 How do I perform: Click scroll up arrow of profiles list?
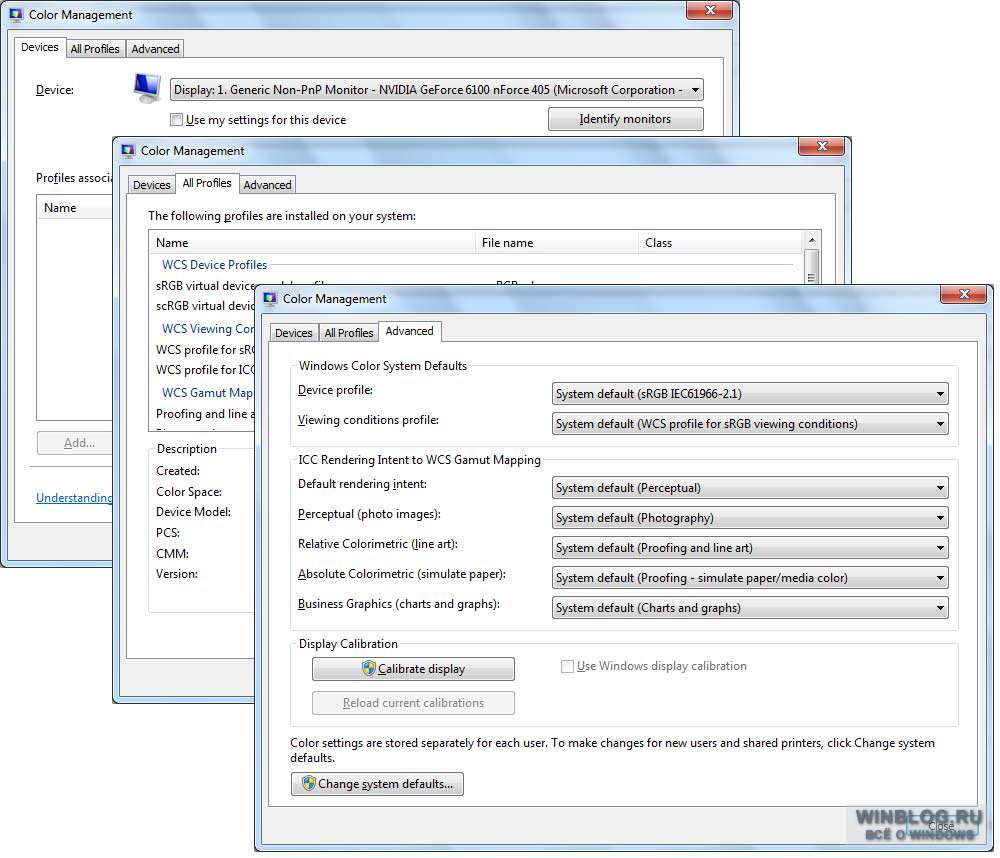(x=812, y=240)
